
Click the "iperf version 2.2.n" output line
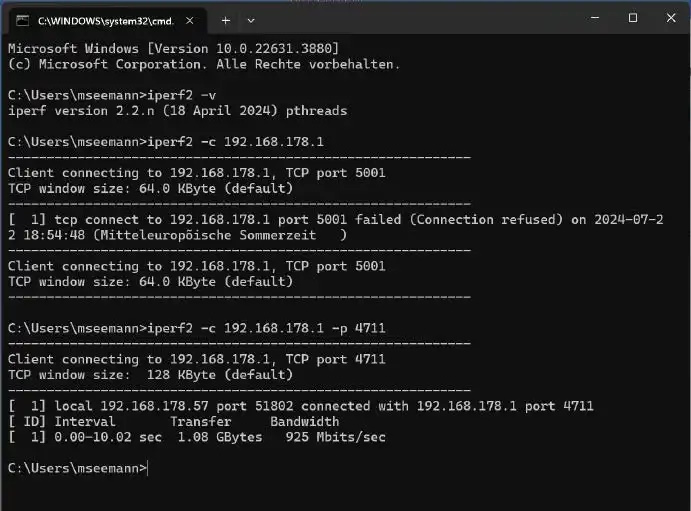[x=177, y=111]
